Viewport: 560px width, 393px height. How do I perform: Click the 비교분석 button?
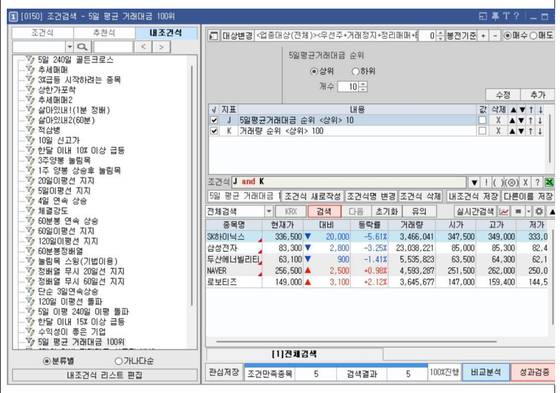point(485,372)
